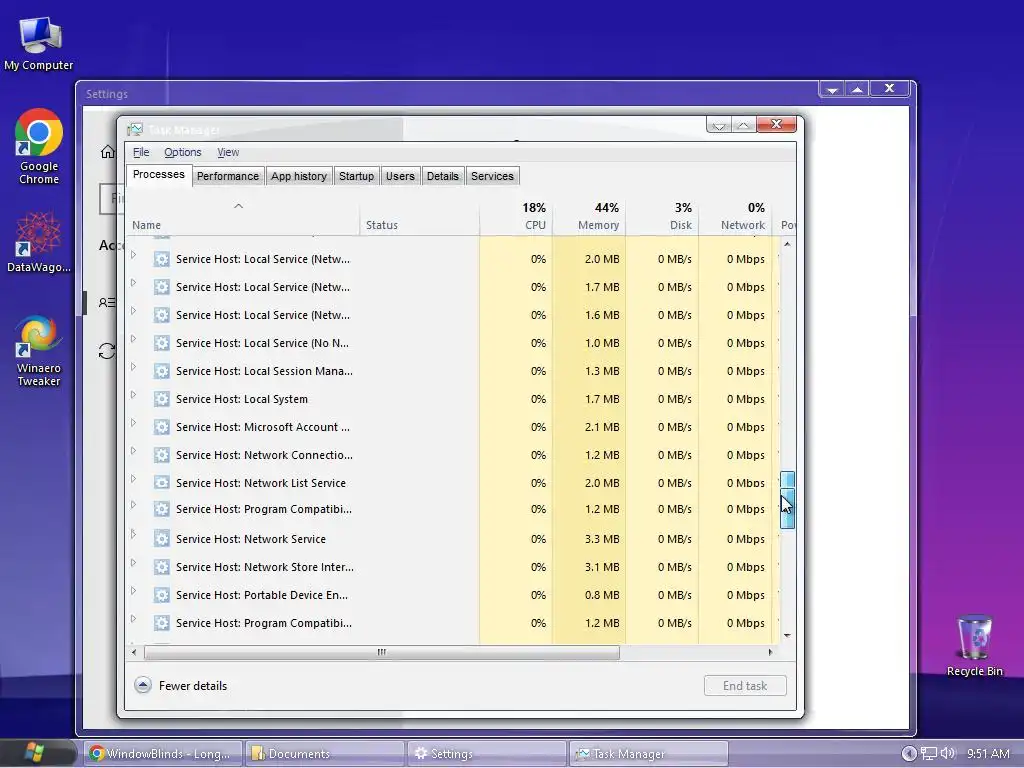The width and height of the screenshot is (1024, 768).
Task: Switch to the App history tab
Action: (x=298, y=176)
